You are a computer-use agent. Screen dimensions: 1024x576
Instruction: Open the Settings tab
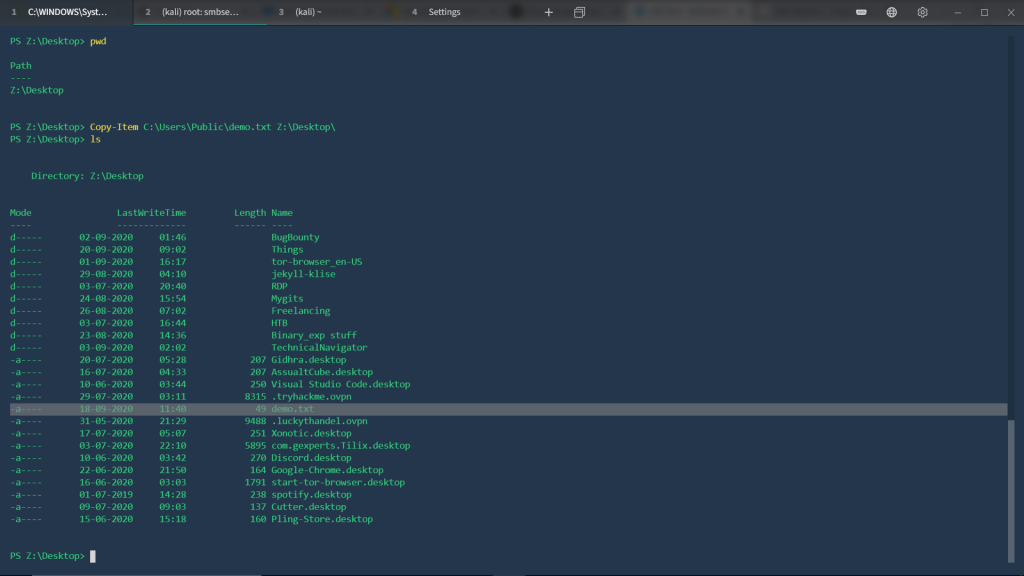coord(466,12)
